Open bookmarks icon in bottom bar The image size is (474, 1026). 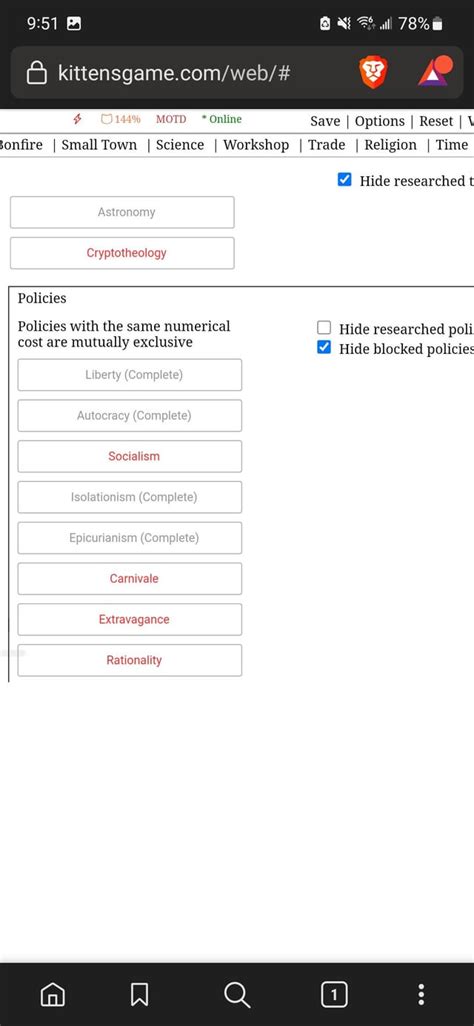coord(139,995)
